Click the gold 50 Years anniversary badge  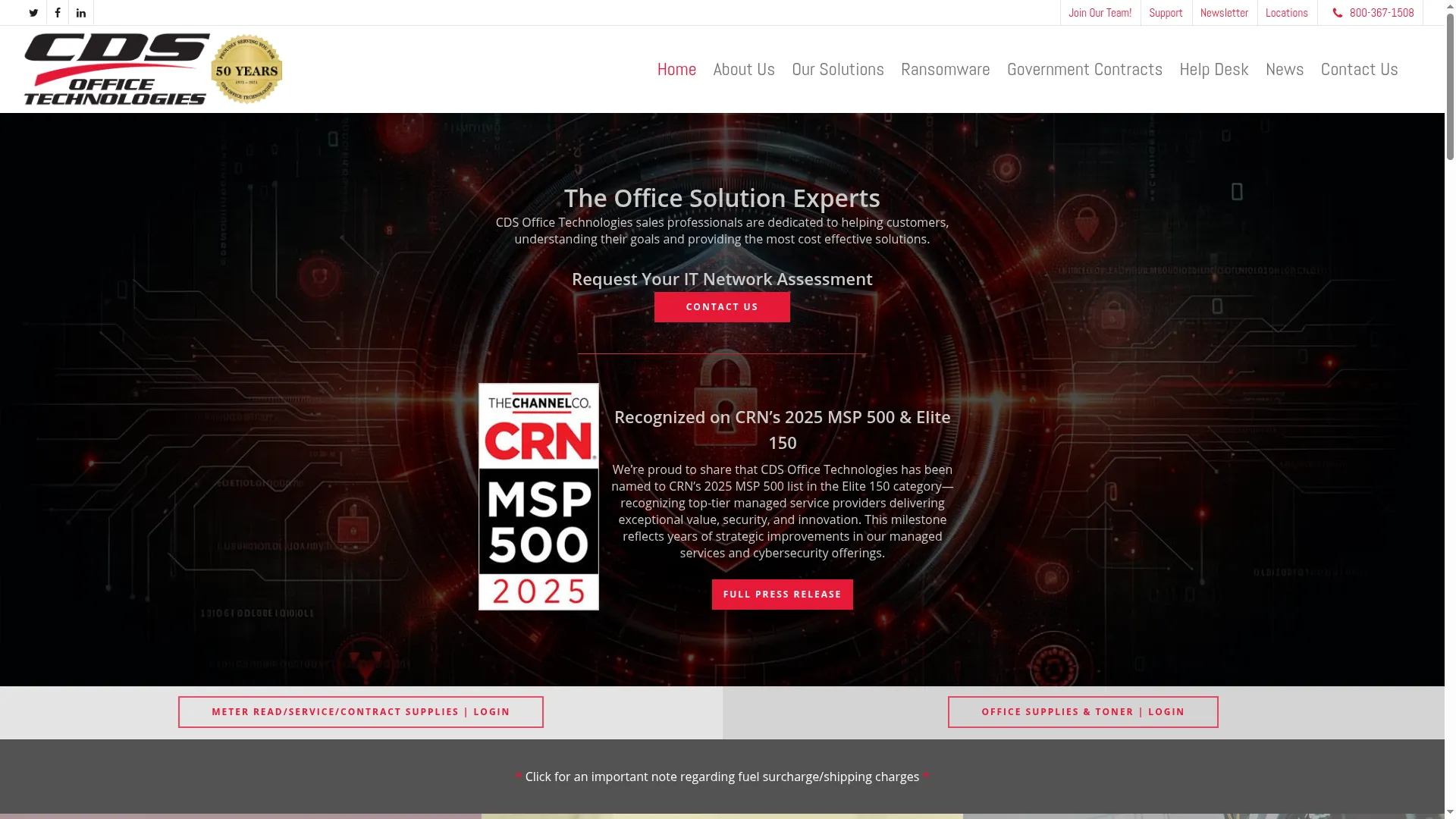(246, 69)
